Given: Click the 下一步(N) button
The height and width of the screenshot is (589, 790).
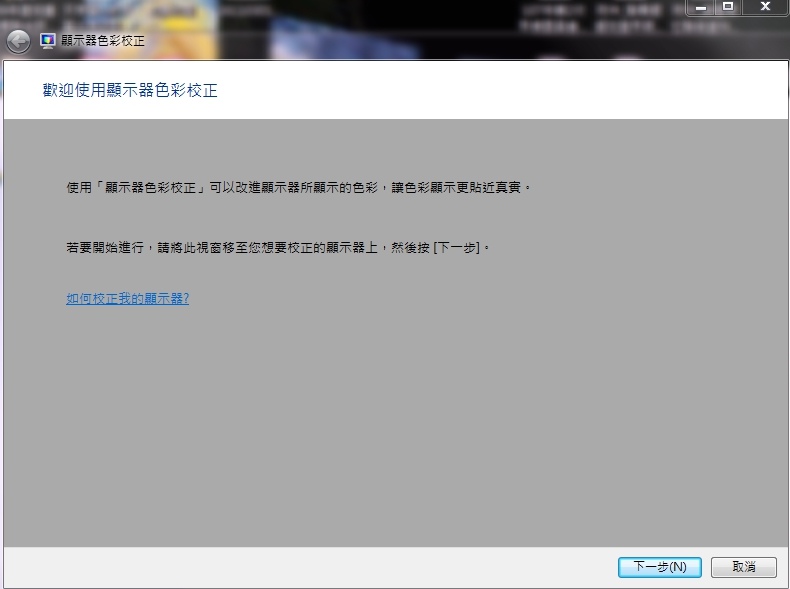Looking at the screenshot, I should [660, 567].
